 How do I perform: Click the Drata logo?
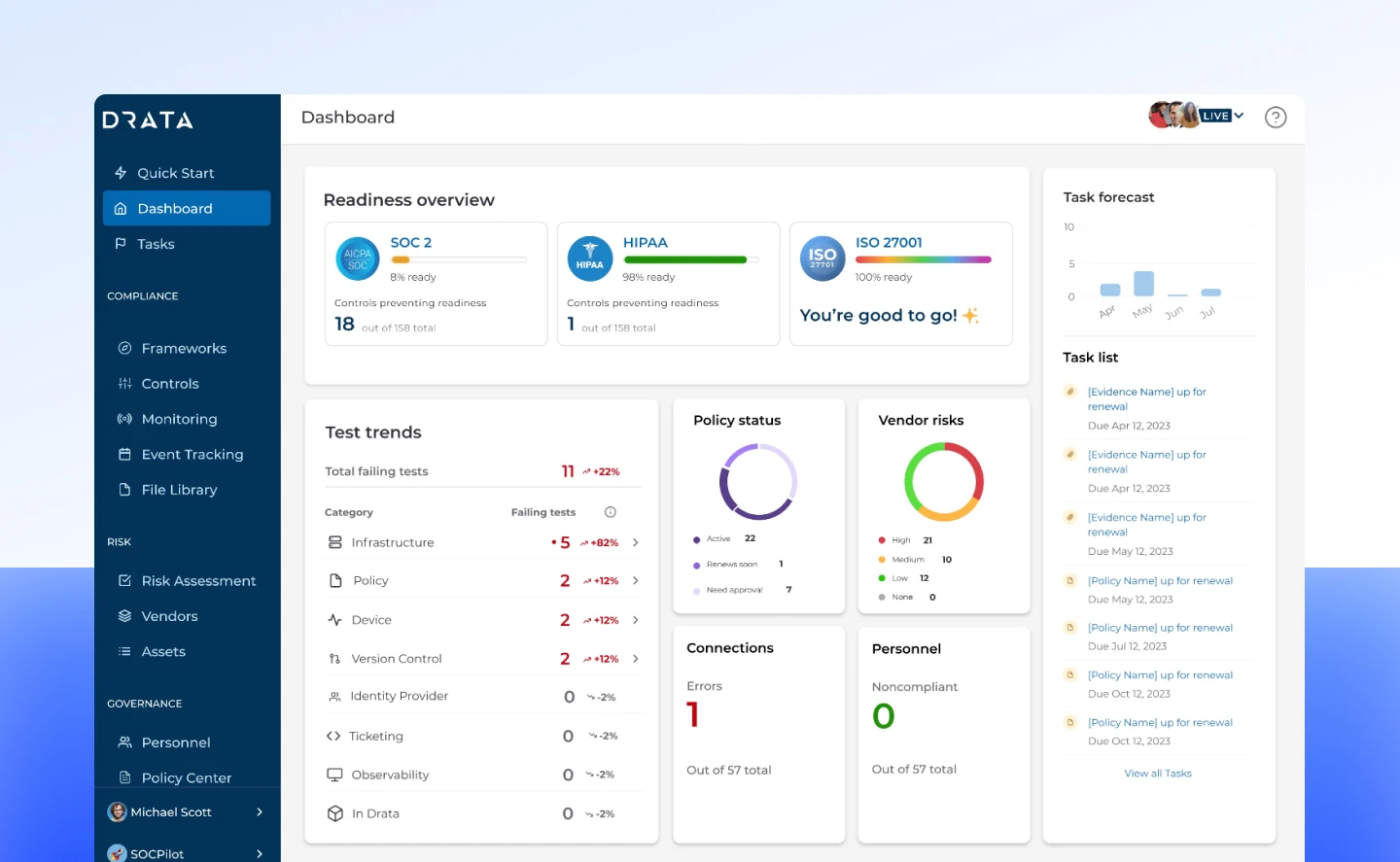pos(148,121)
